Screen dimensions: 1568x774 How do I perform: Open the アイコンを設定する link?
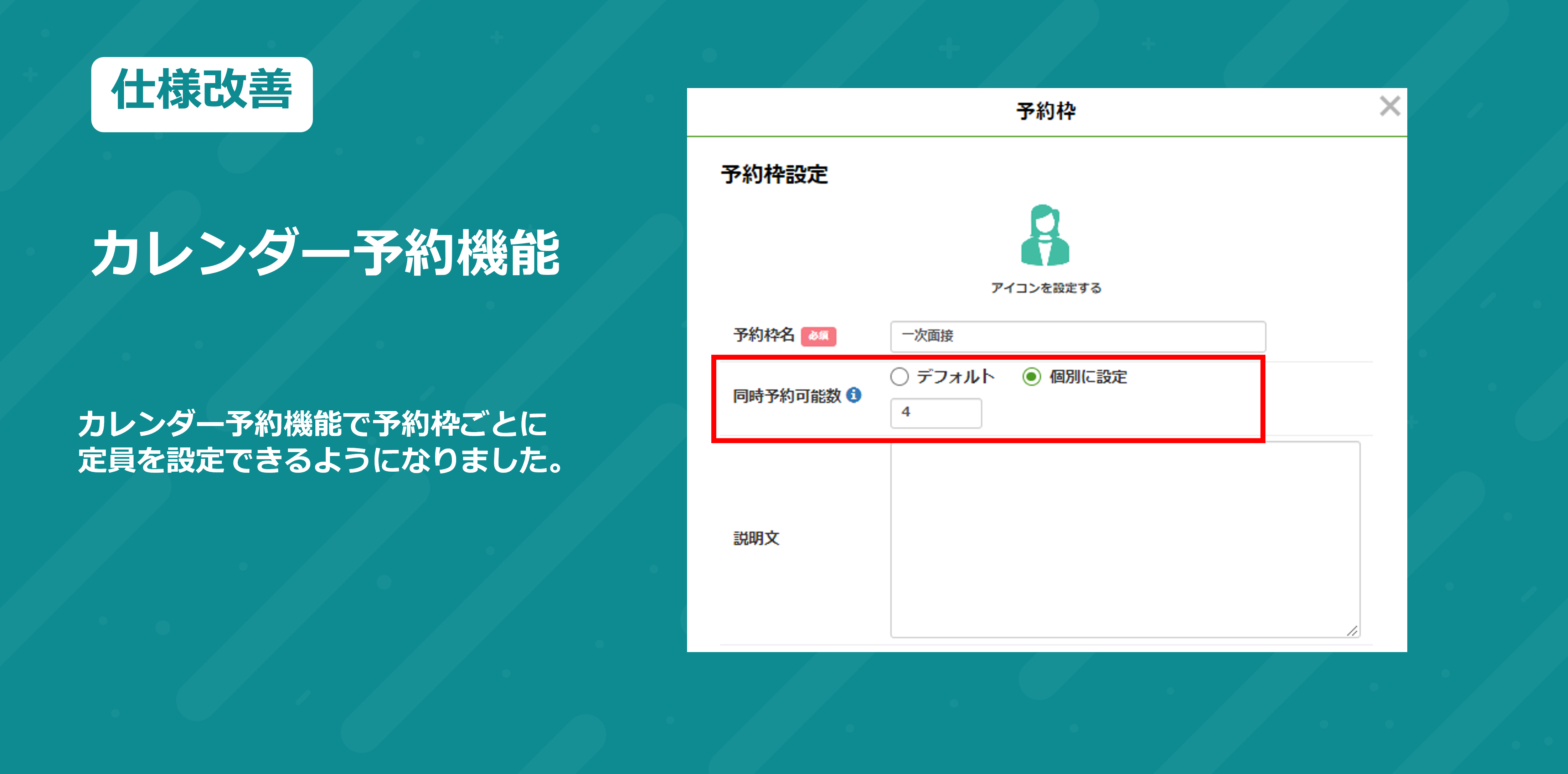1046,288
